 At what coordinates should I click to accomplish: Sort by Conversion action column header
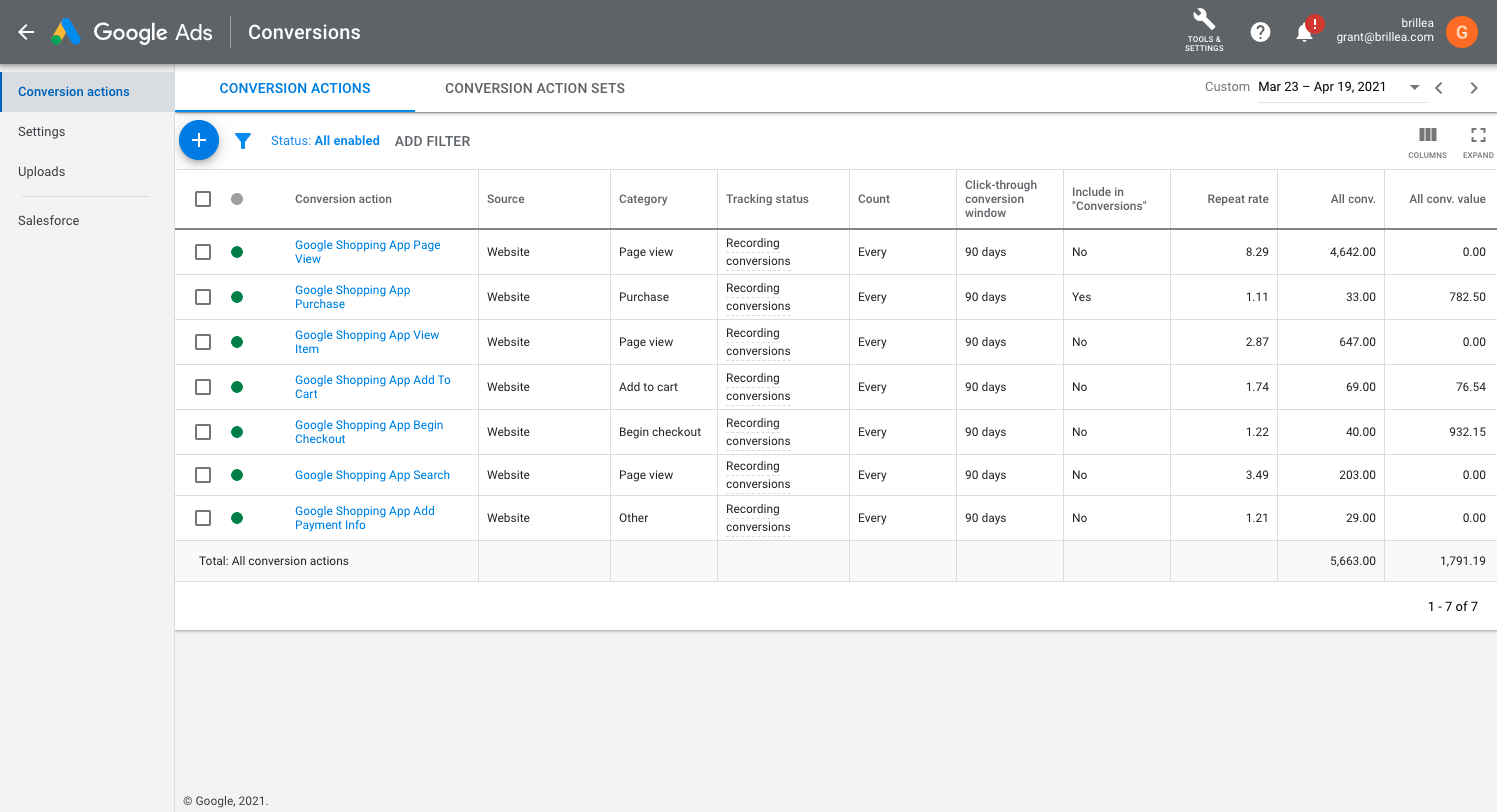click(x=343, y=199)
